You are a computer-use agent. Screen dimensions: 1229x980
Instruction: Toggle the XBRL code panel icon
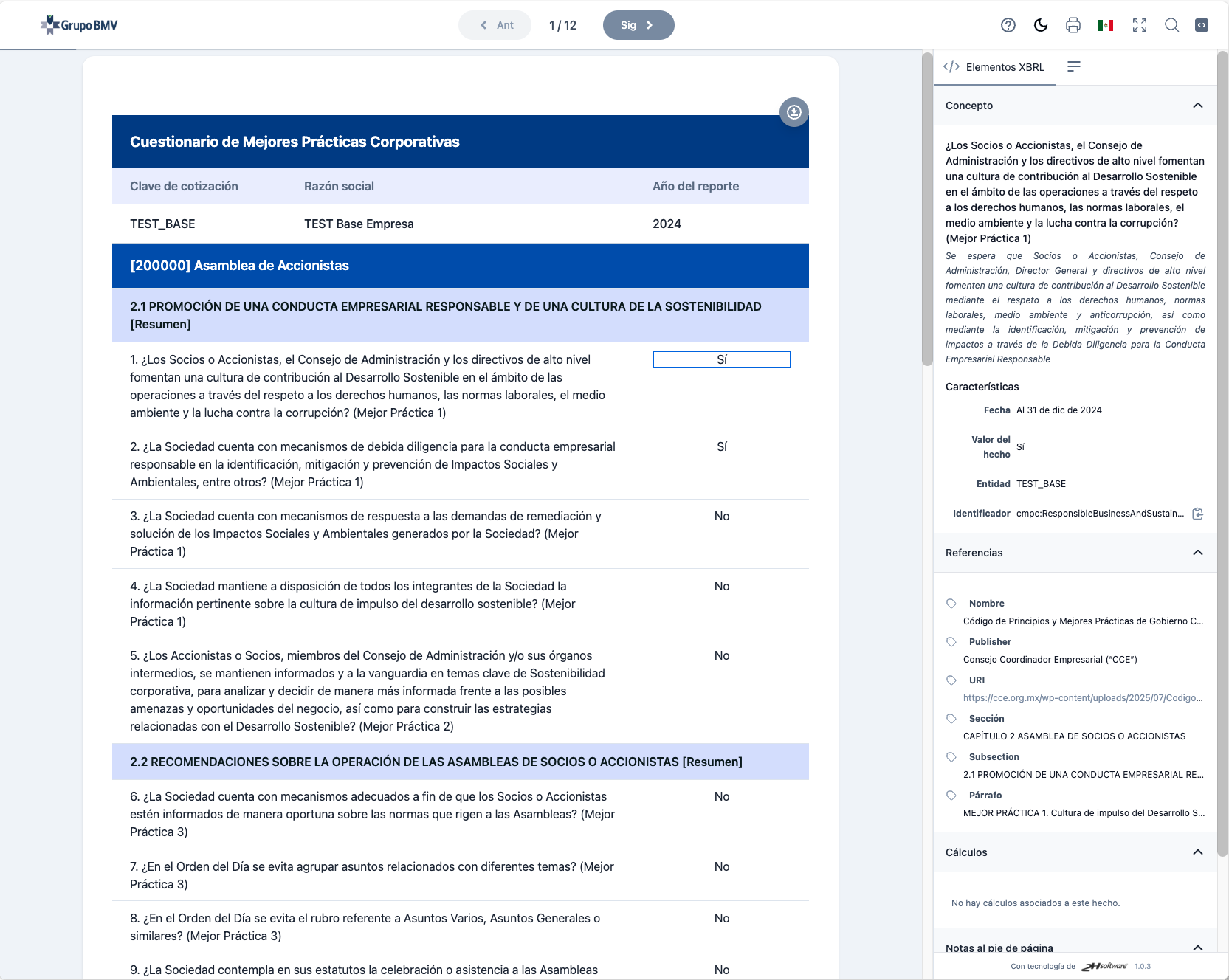[x=1202, y=25]
